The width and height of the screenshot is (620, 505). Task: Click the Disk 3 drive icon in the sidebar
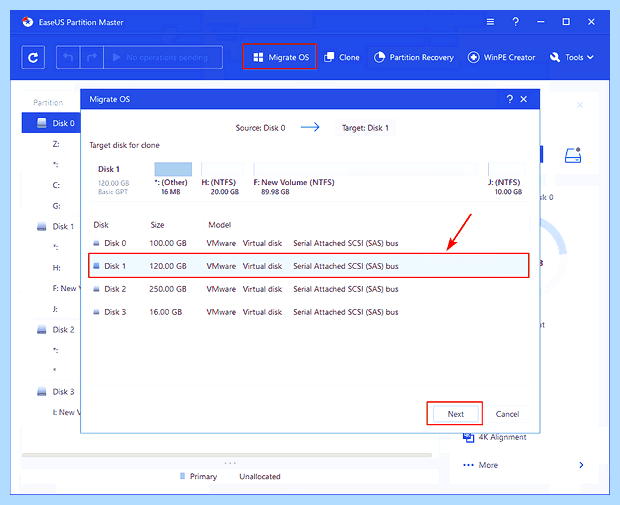pyautogui.click(x=42, y=392)
